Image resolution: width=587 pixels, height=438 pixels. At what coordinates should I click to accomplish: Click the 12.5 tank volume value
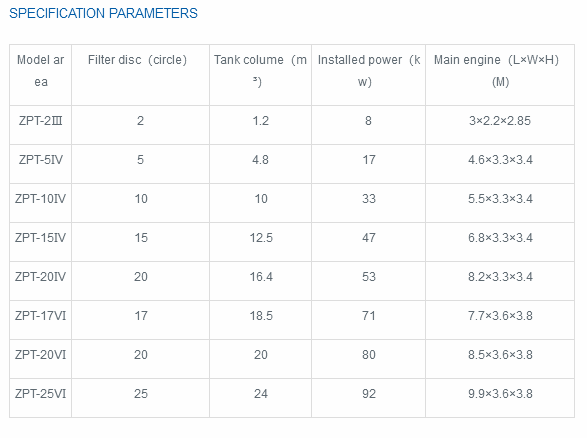click(x=261, y=238)
